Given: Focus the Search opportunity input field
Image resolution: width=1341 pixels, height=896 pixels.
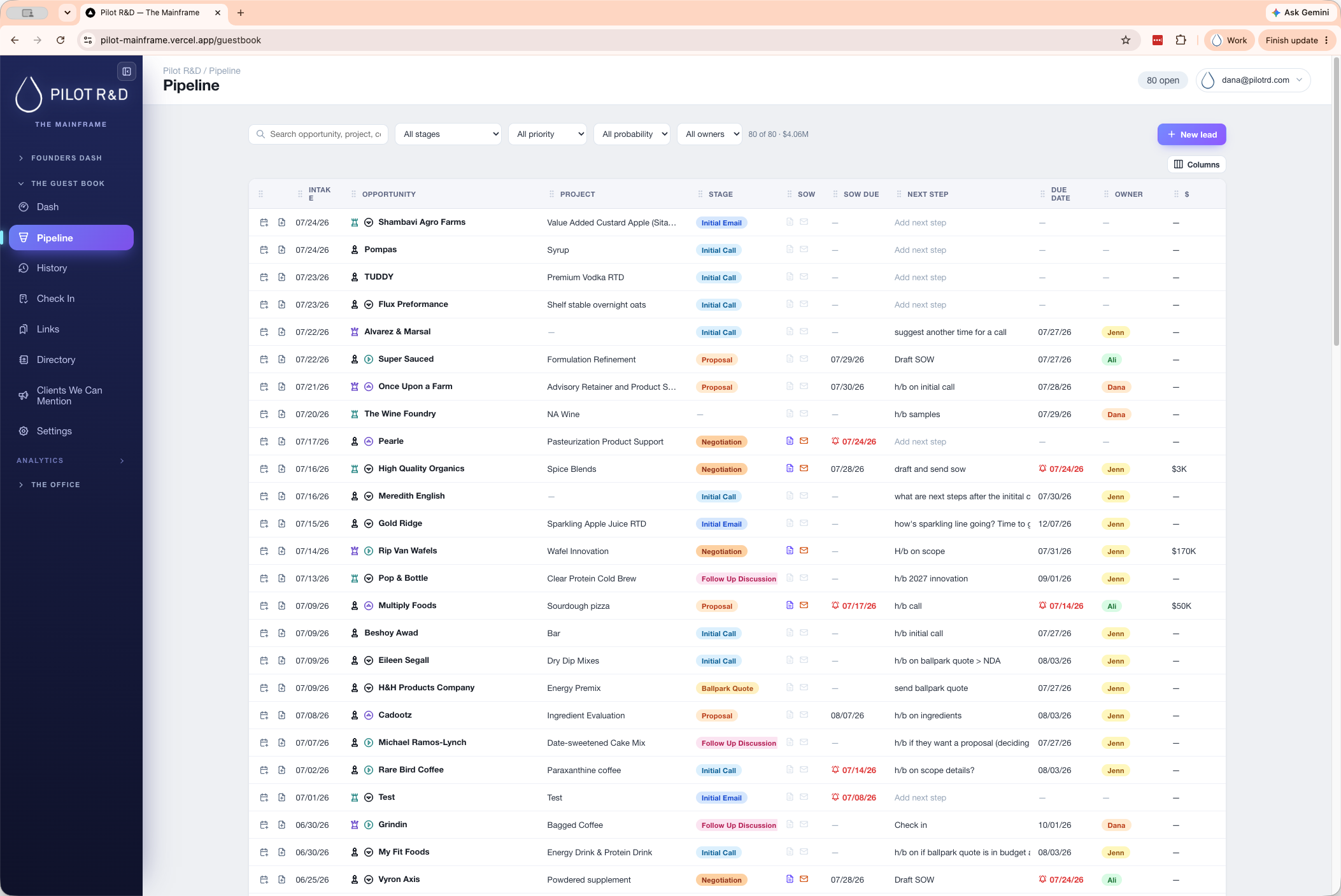Looking at the screenshot, I should tap(318, 134).
